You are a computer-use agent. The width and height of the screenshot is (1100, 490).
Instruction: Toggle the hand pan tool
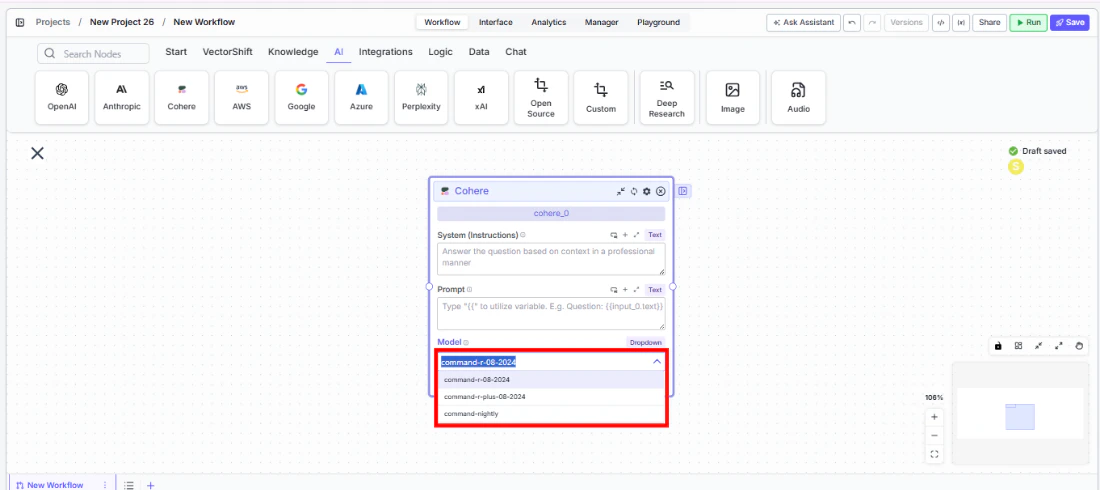(x=1079, y=346)
